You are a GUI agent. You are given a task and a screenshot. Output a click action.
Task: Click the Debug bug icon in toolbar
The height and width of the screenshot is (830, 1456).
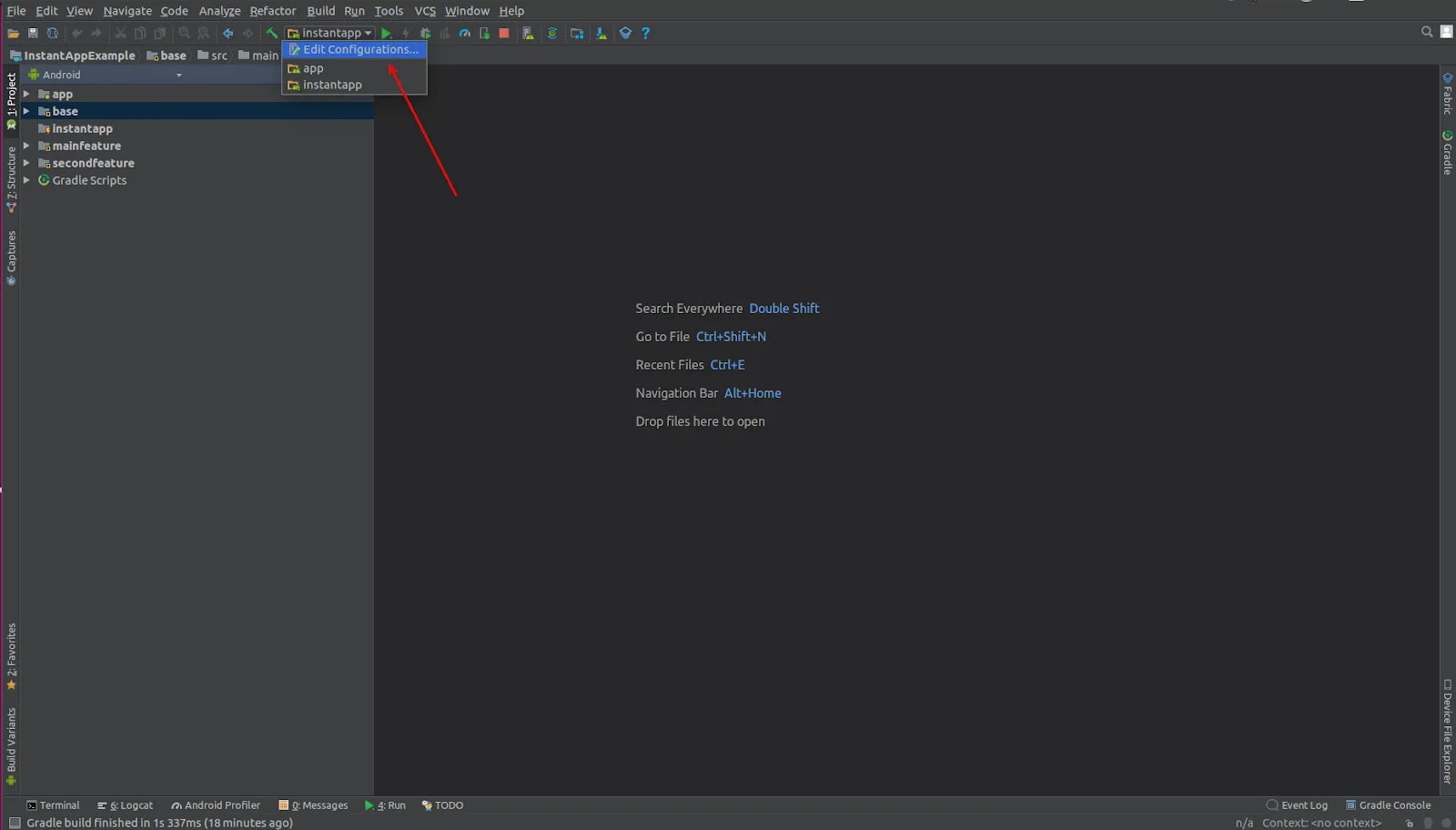(425, 34)
